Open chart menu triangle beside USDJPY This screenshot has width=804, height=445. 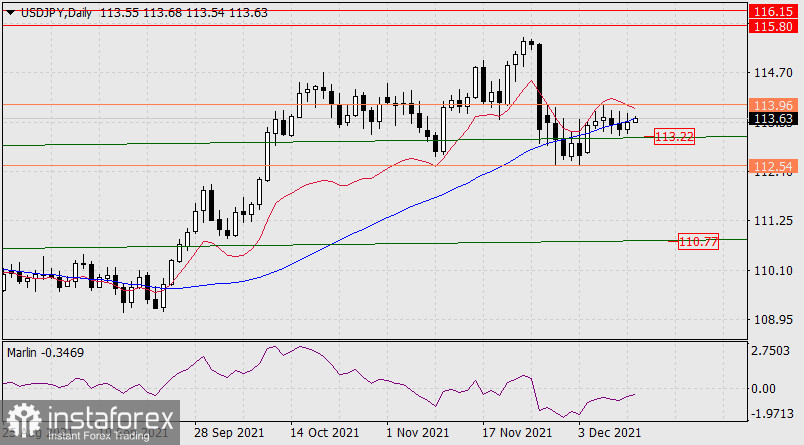pyautogui.click(x=9, y=11)
